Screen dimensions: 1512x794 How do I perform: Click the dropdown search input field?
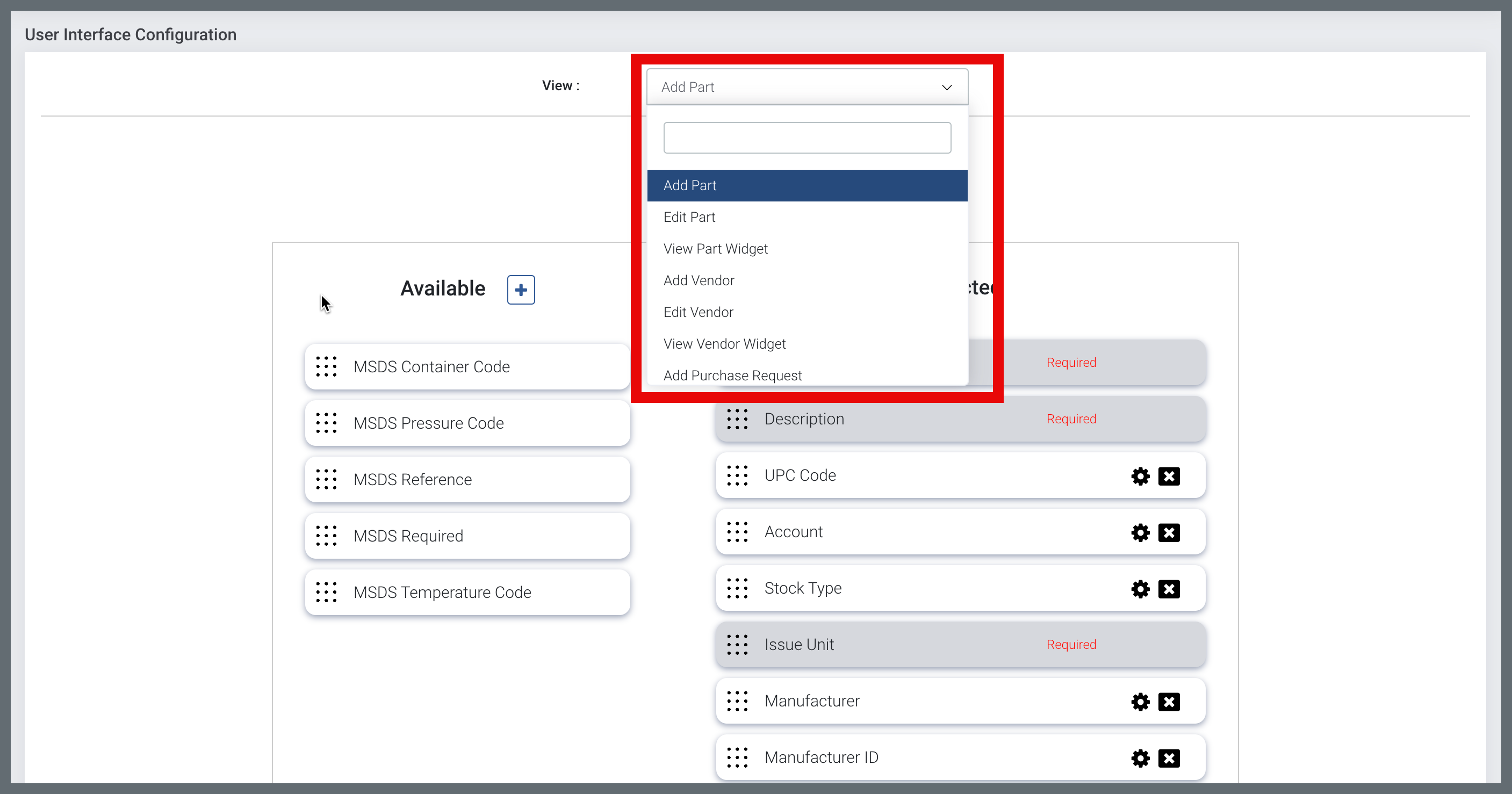coord(807,138)
